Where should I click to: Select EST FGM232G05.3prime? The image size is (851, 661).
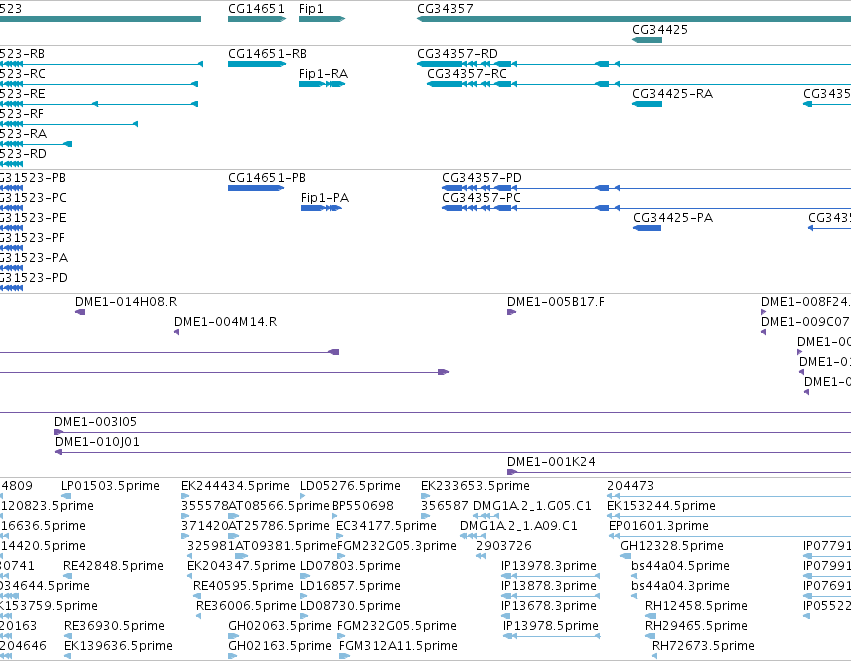[x=397, y=546]
